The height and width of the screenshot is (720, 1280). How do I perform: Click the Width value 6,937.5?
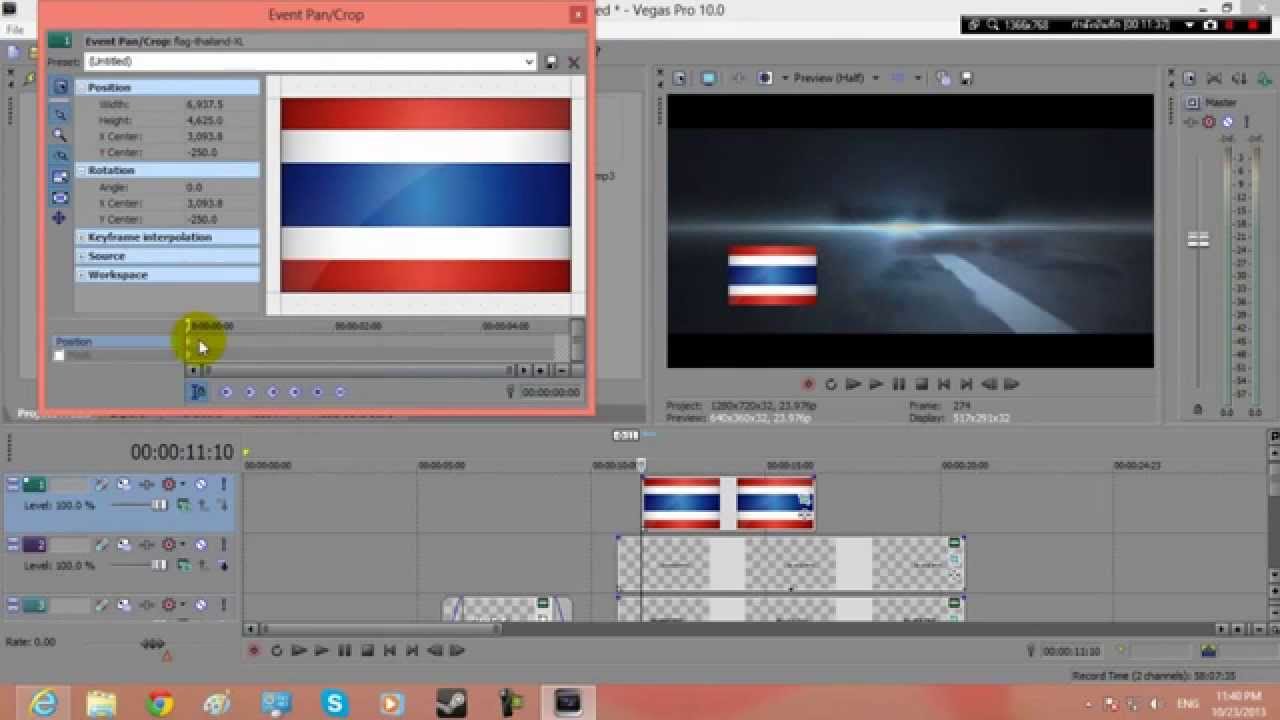[205, 104]
